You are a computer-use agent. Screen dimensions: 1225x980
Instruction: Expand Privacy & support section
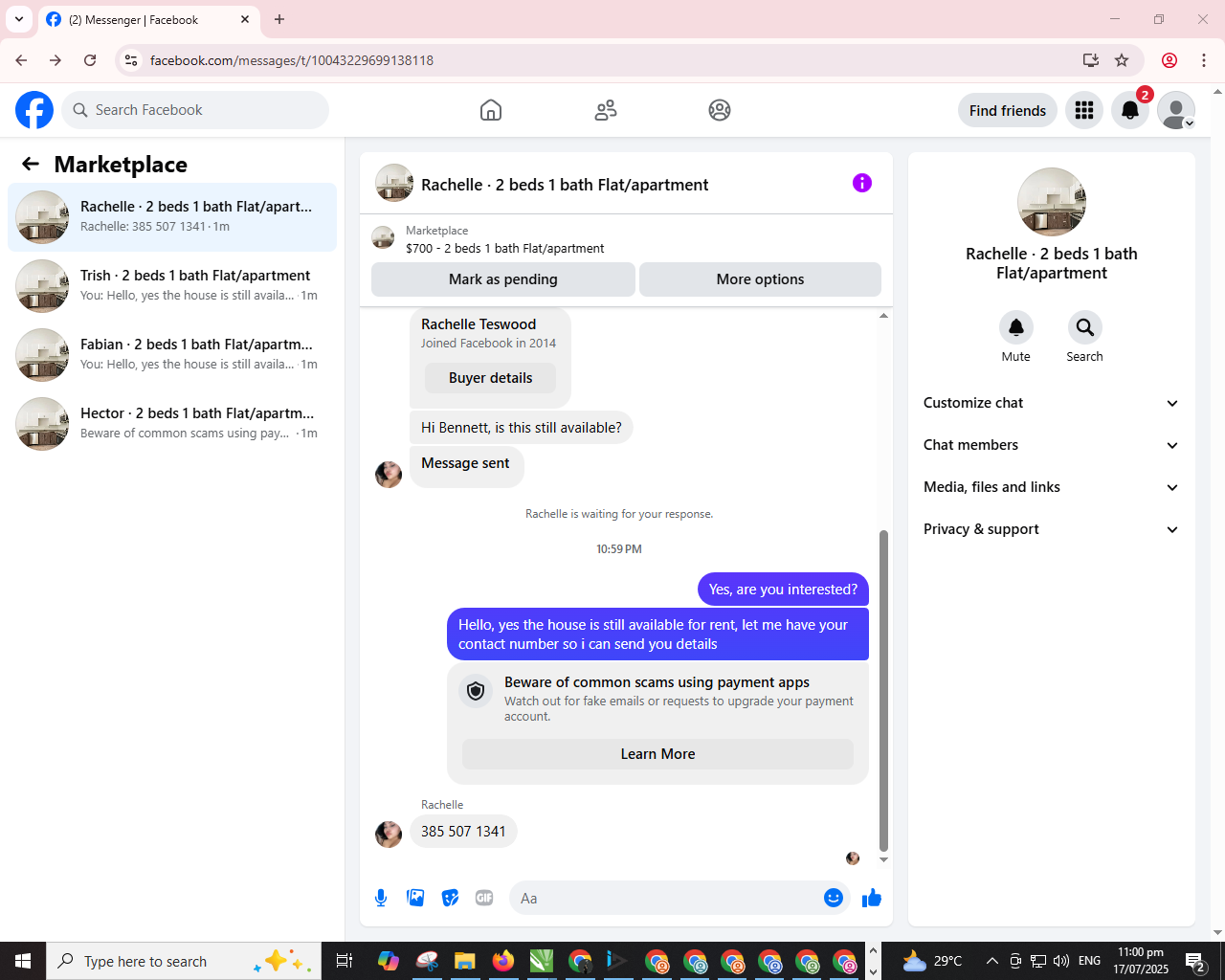click(x=1052, y=529)
